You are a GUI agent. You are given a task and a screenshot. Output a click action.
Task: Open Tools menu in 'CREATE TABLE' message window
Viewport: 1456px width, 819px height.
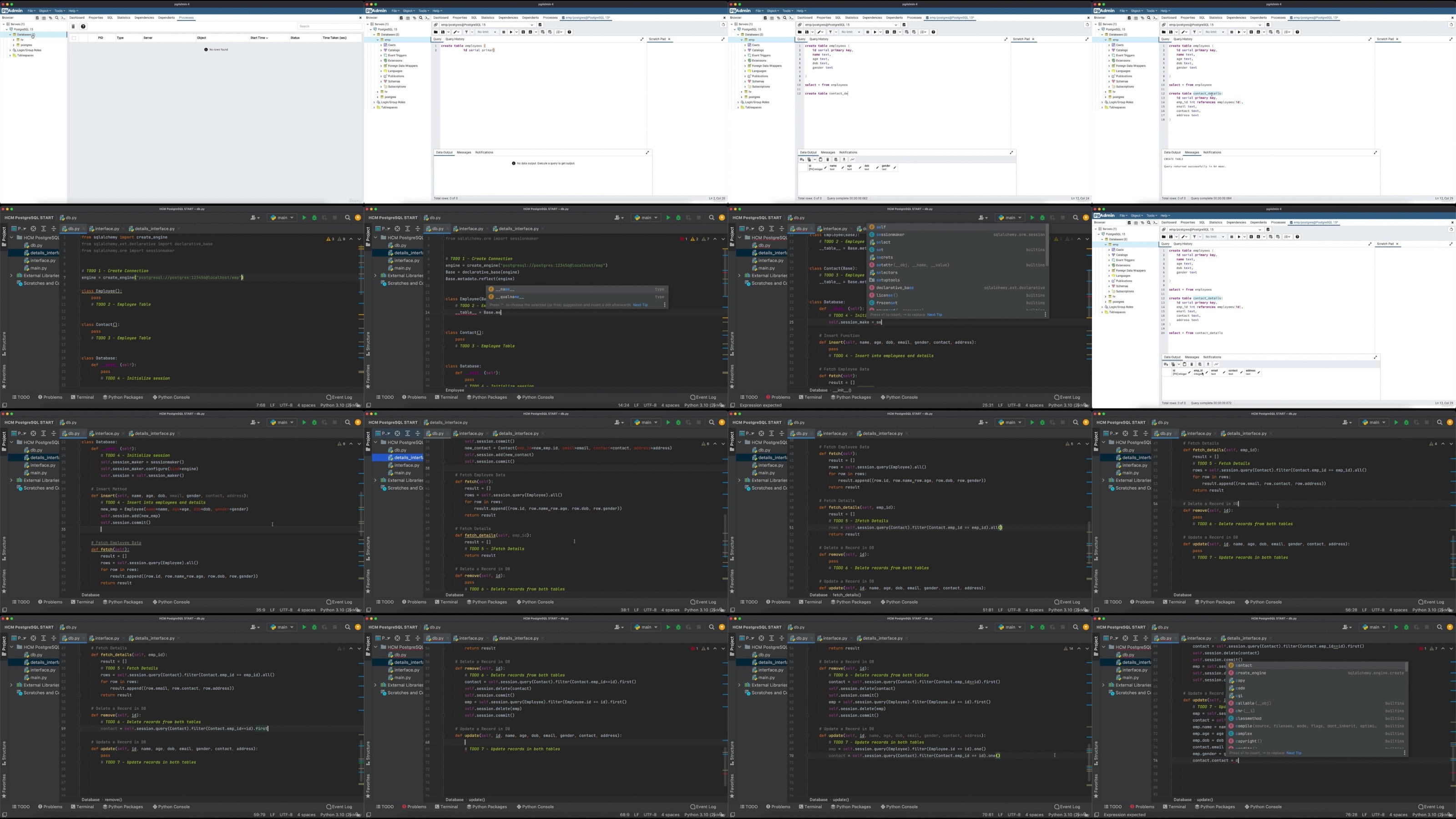(1151, 11)
